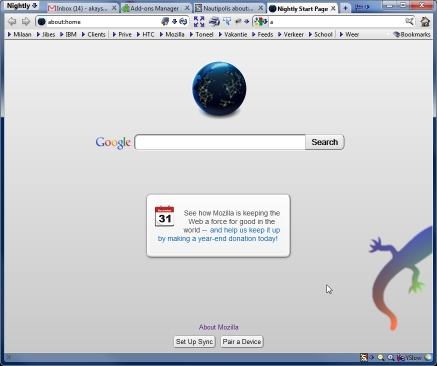Image resolution: width=437 pixels, height=366 pixels.
Task: Click the printer icon in toolbar
Action: point(214,22)
